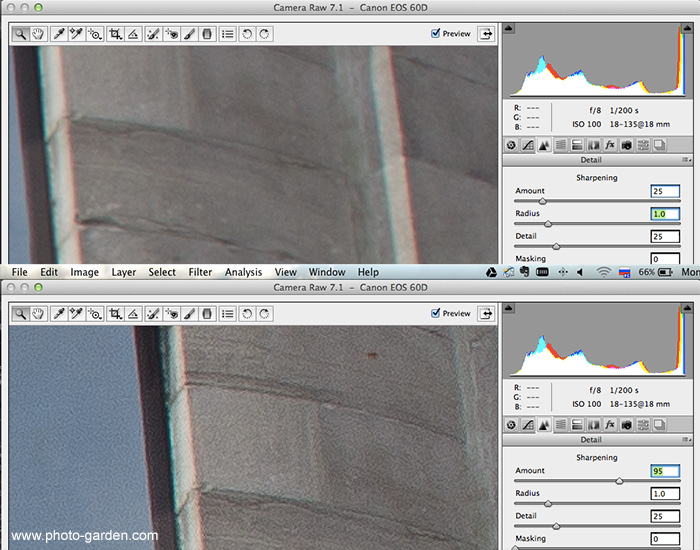This screenshot has height=550, width=700.
Task: Open Tone Curve tab in upper panel
Action: 527,145
